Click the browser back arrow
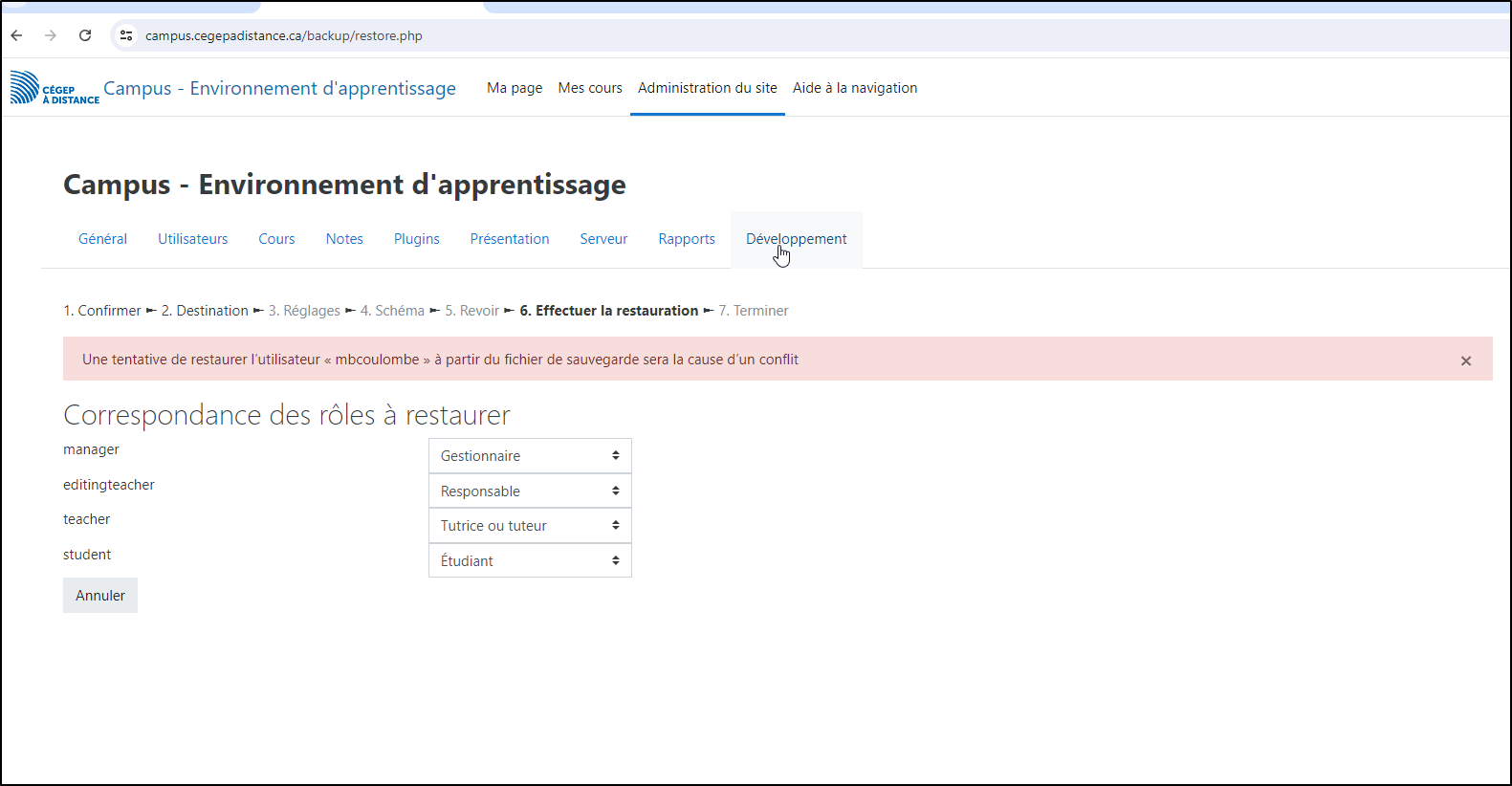The width and height of the screenshot is (1512, 786). click(17, 35)
